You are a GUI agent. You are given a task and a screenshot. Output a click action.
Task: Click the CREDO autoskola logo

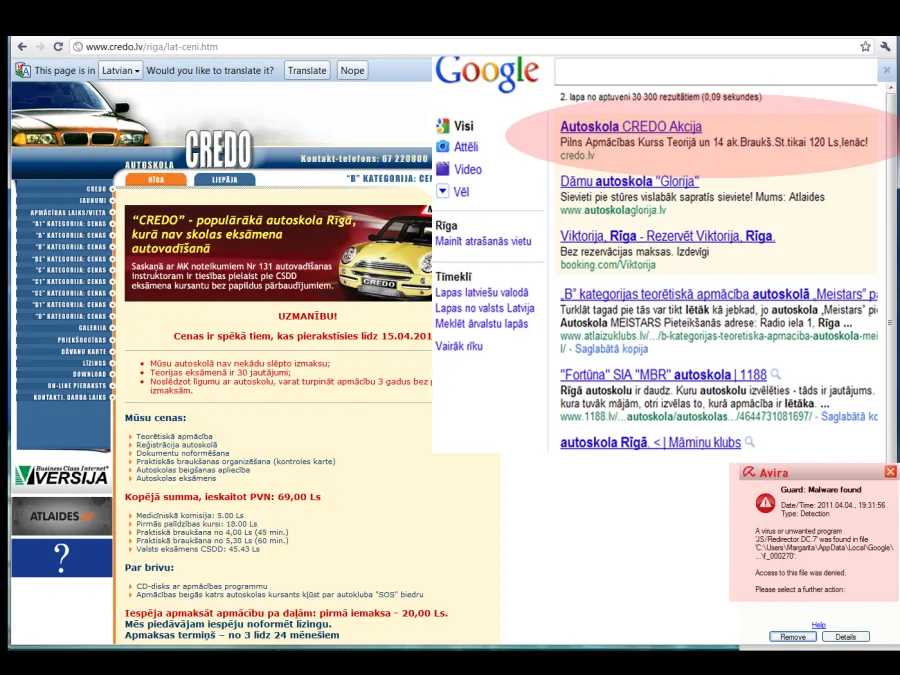coord(218,149)
